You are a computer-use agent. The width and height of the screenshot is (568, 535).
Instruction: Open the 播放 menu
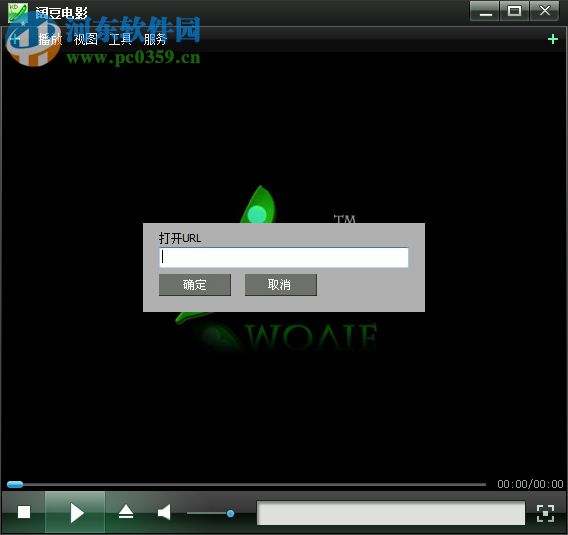[x=50, y=39]
